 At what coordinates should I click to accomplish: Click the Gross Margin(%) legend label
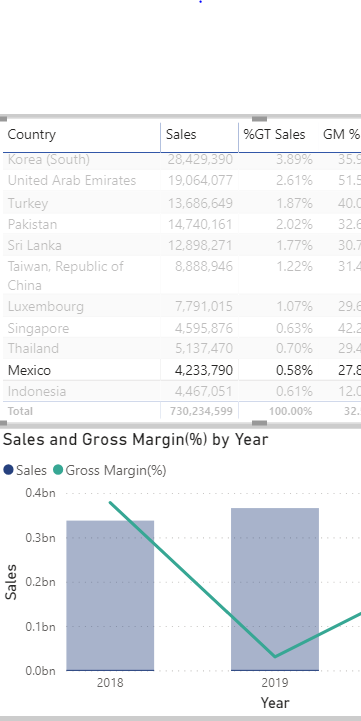(116, 470)
